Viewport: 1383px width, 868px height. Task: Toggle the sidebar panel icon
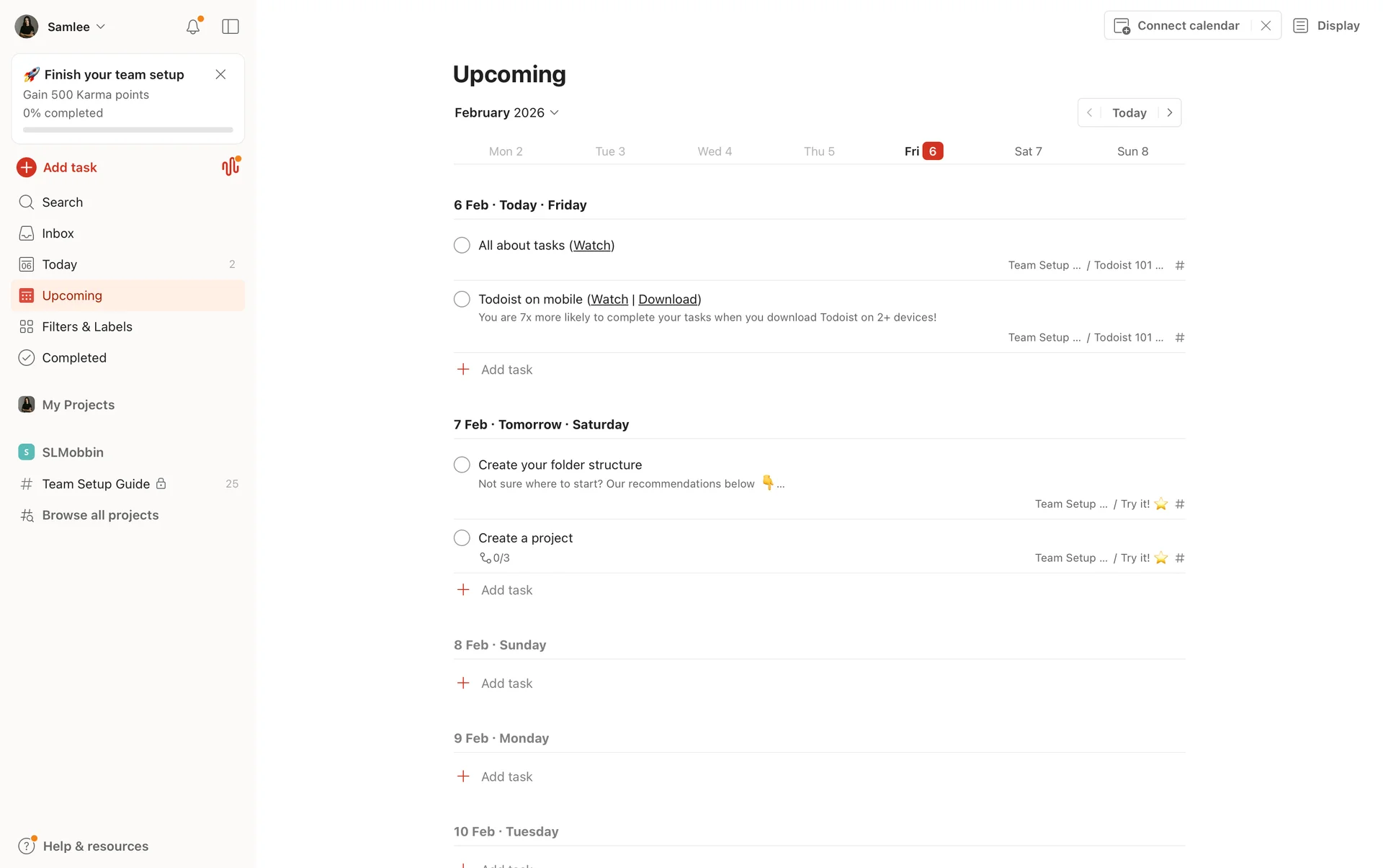[x=230, y=27]
